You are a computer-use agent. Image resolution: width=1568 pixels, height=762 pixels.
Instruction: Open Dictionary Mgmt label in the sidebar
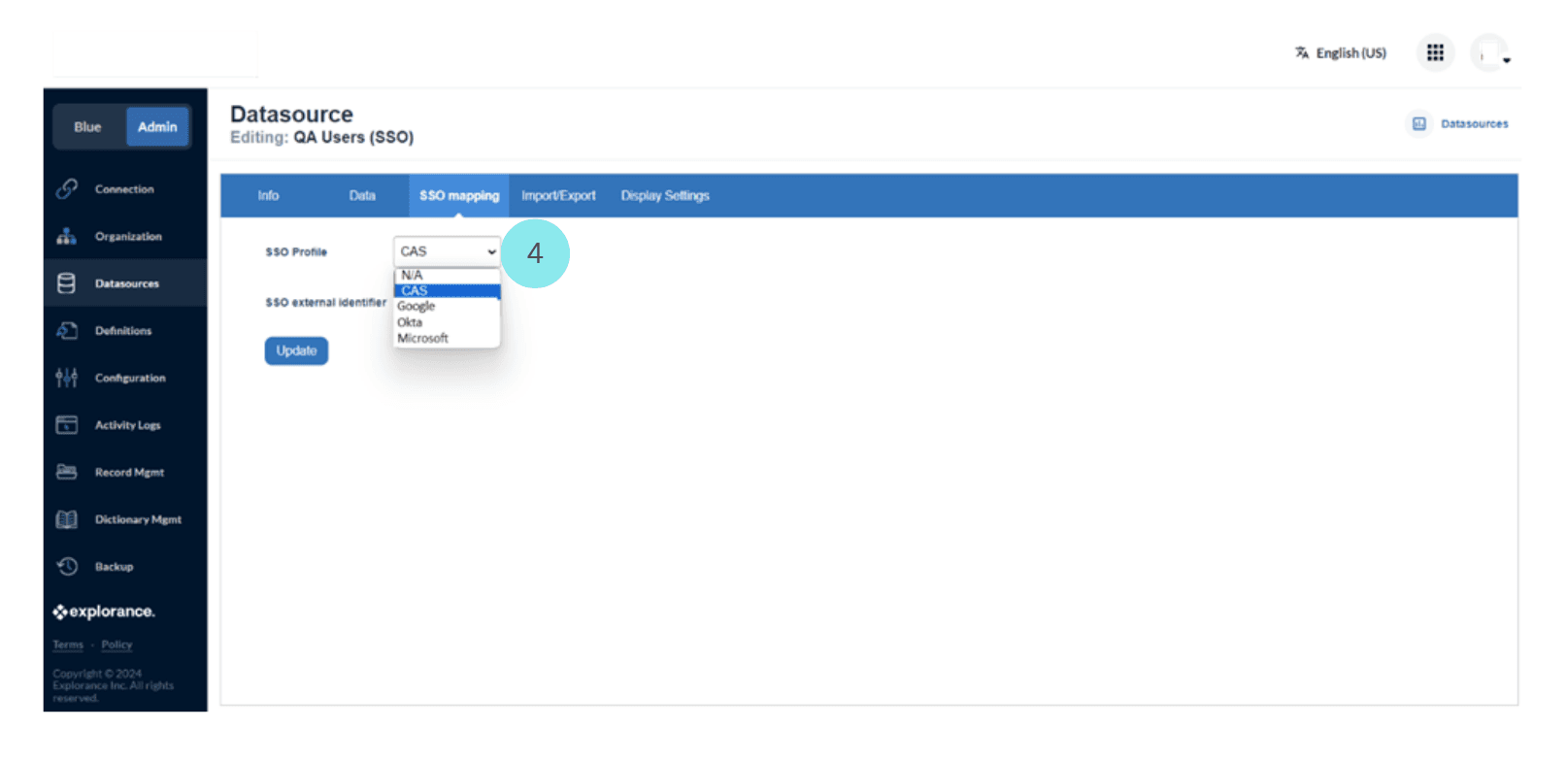(138, 519)
